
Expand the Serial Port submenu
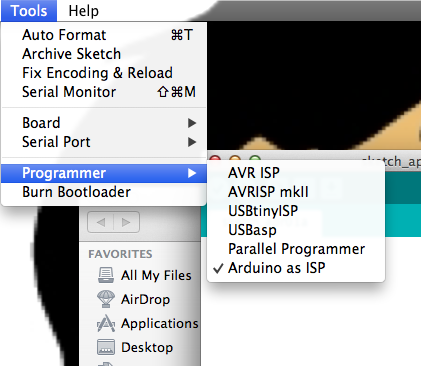tap(104, 142)
